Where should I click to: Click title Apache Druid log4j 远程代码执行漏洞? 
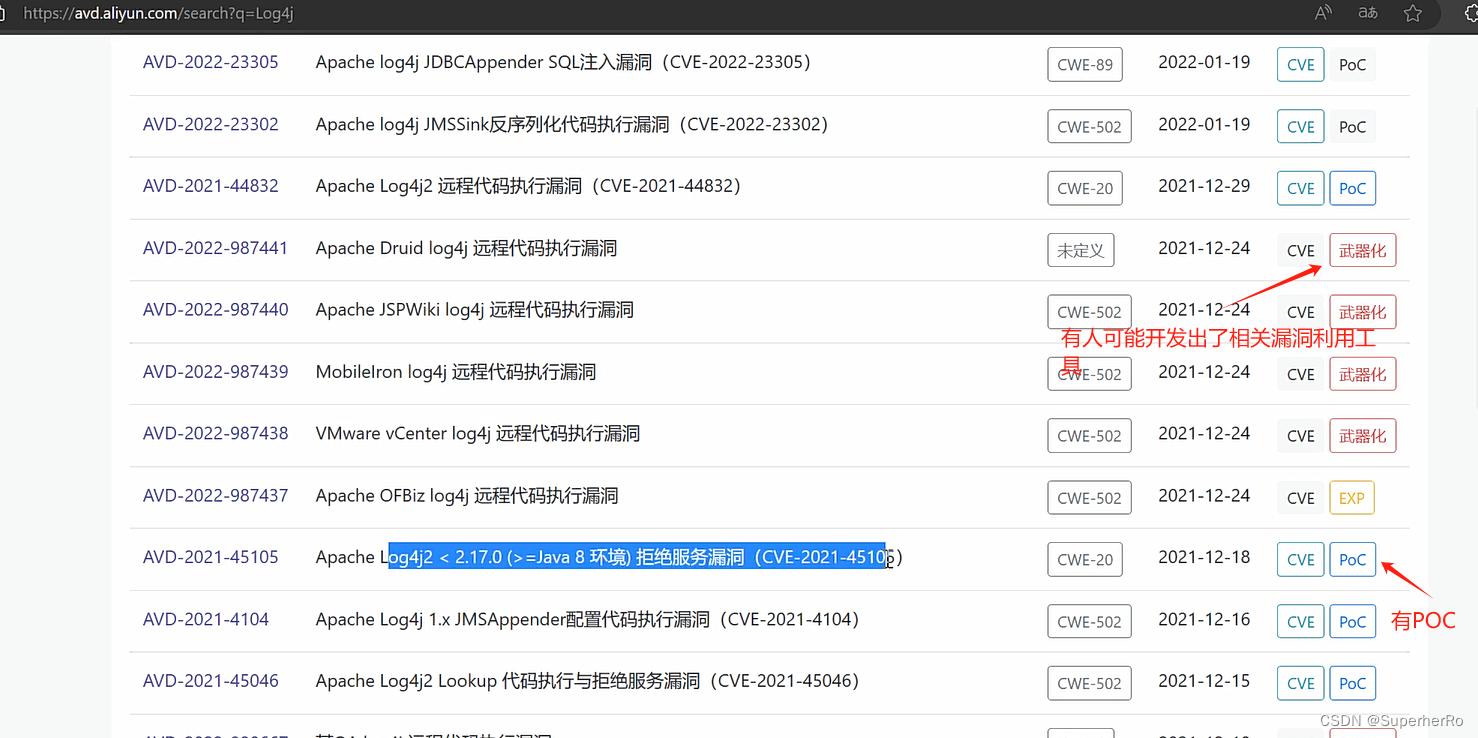click(466, 248)
